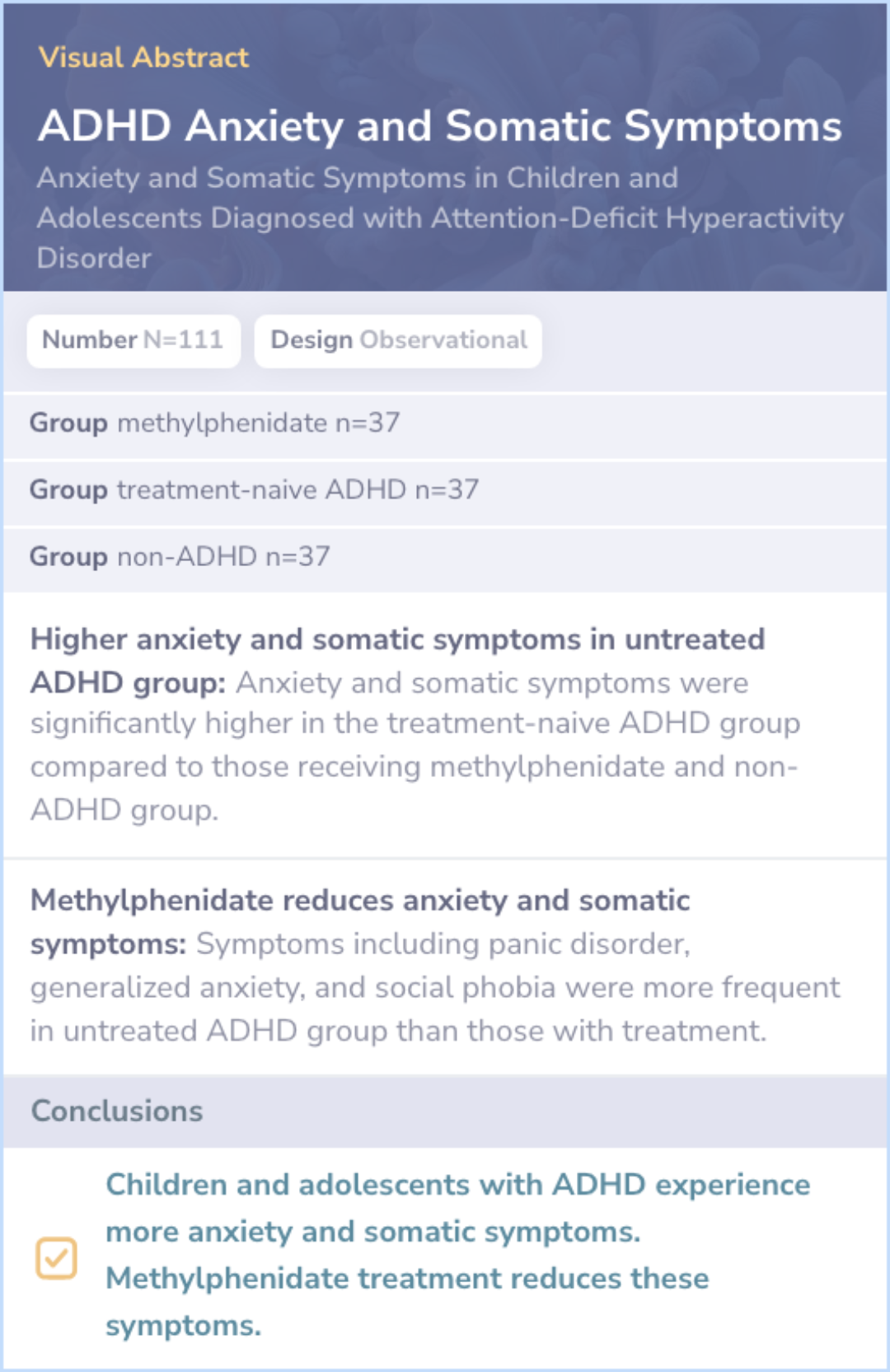Click the word 'Observational' in design badge
The height and width of the screenshot is (1372, 890).
coord(443,339)
